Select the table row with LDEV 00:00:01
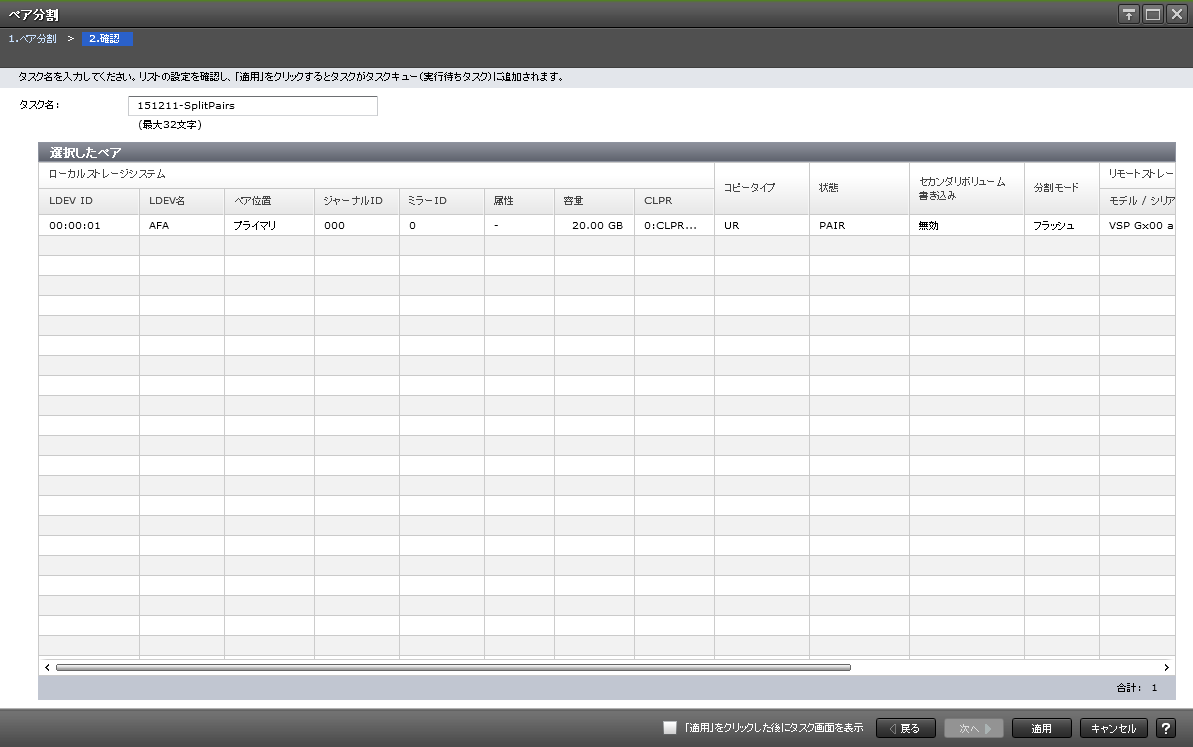 tap(88, 226)
